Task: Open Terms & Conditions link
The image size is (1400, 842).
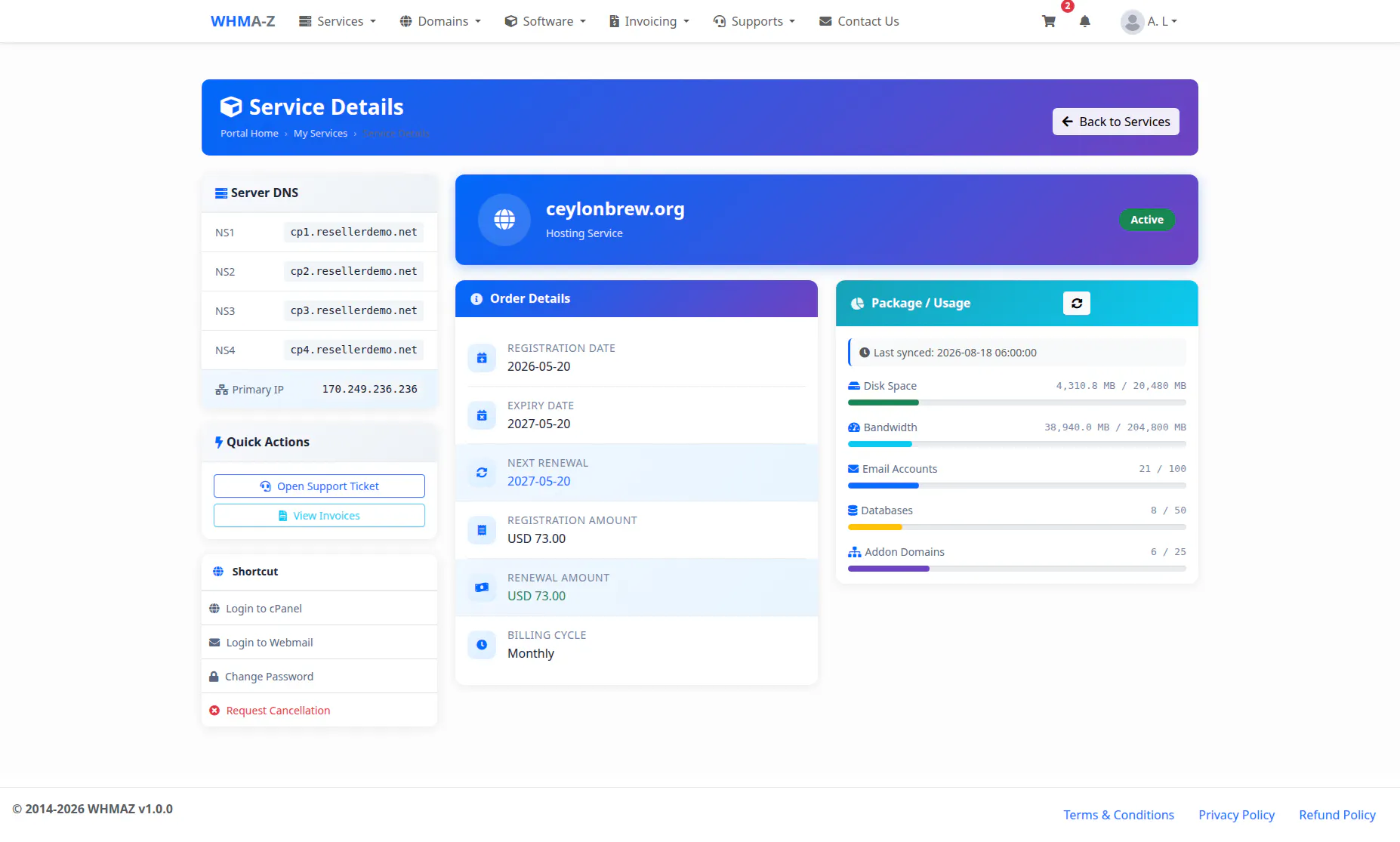Action: click(x=1118, y=815)
